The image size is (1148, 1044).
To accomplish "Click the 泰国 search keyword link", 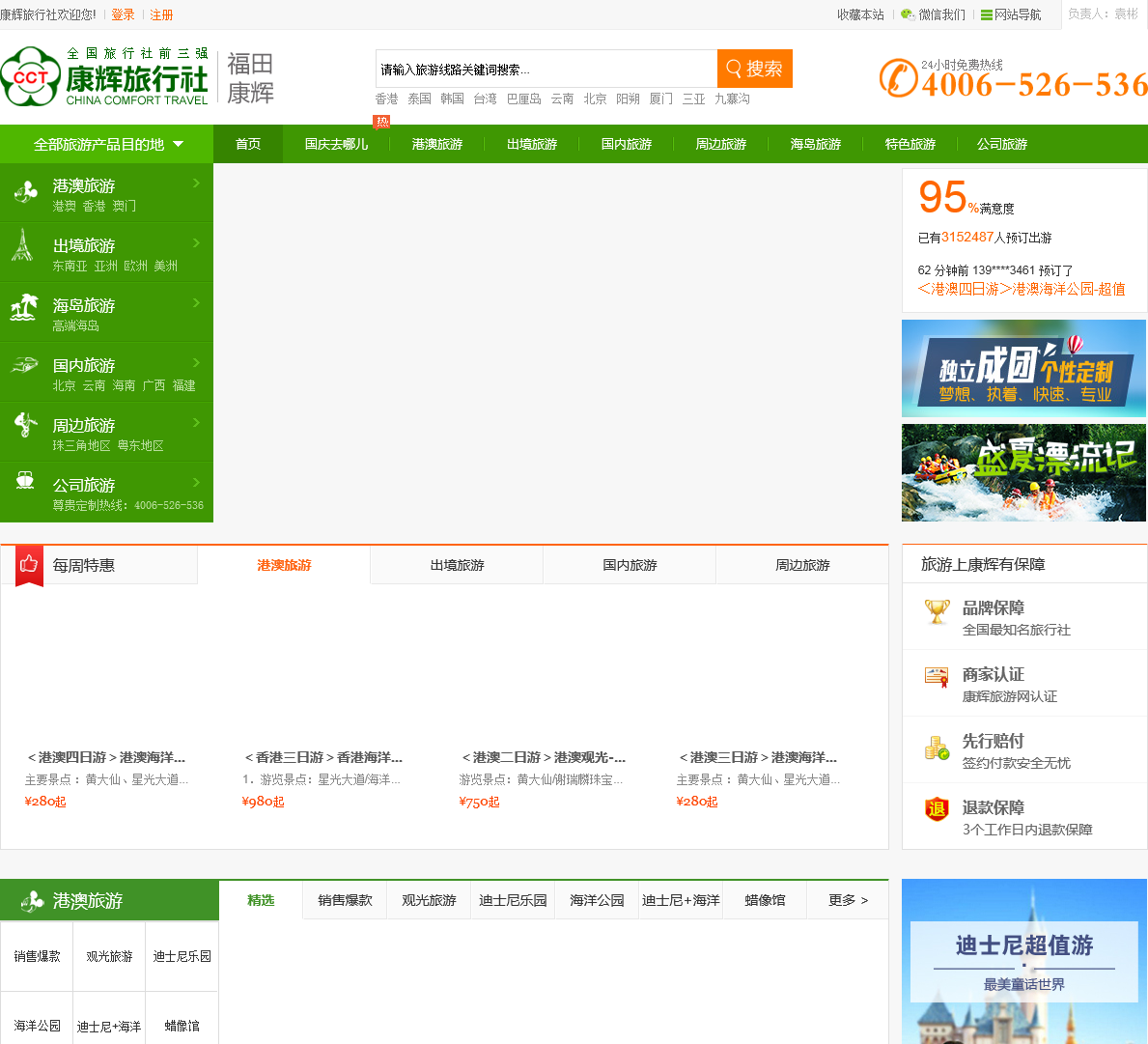I will click(420, 99).
